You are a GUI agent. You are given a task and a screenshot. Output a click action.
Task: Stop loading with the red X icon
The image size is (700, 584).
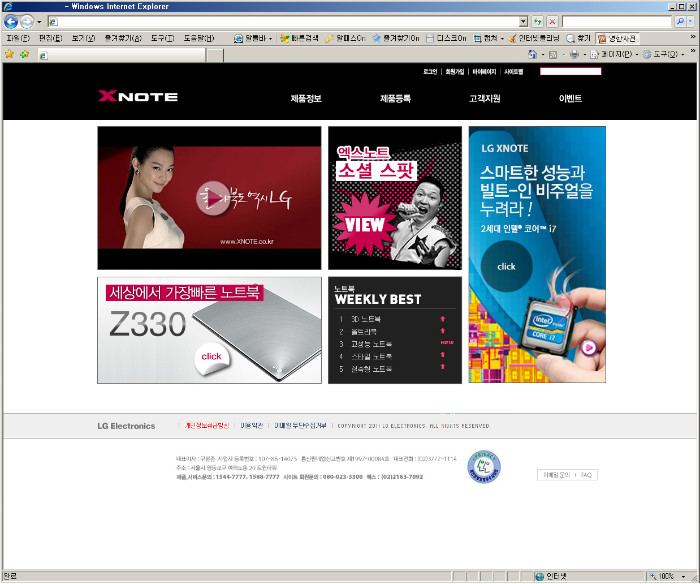(553, 21)
